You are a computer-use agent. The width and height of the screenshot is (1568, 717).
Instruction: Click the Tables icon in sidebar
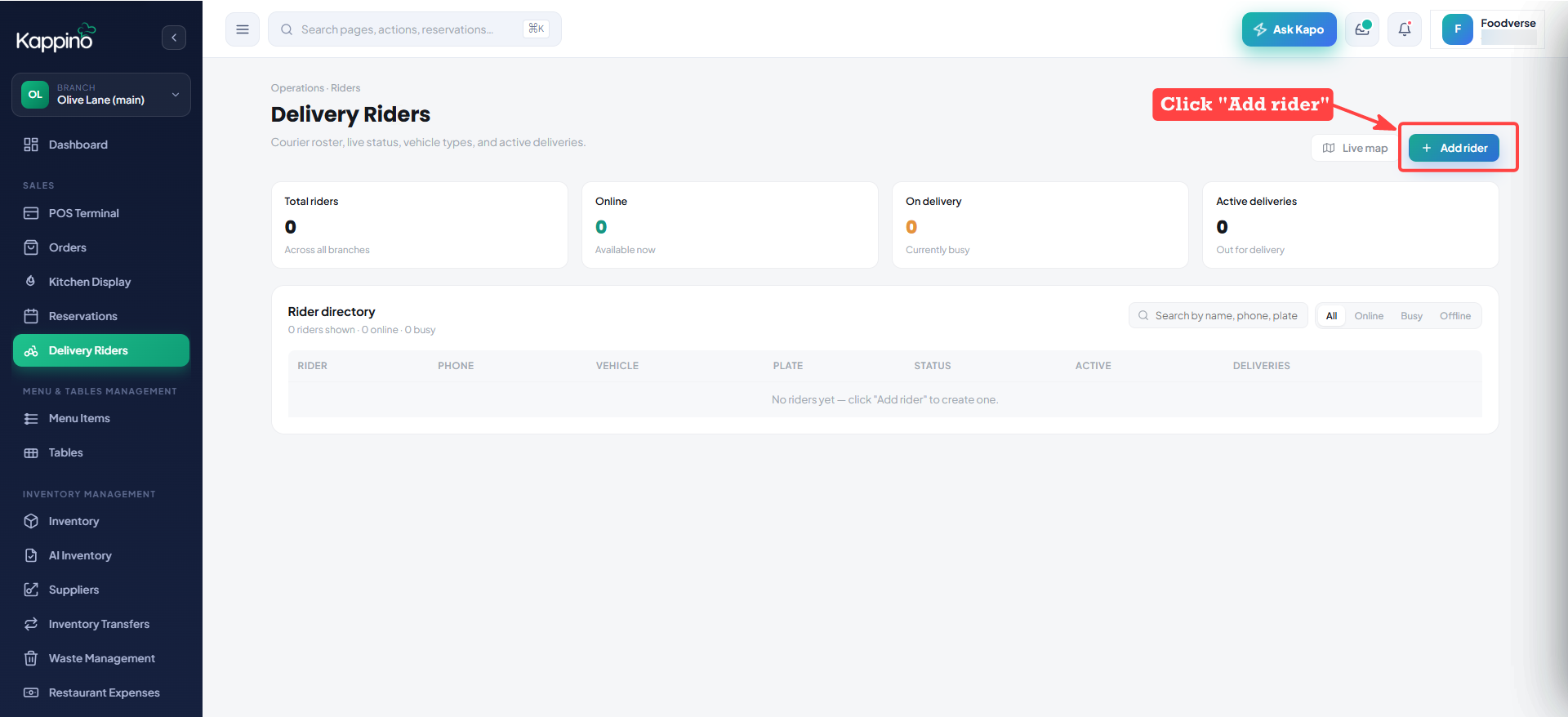[x=31, y=452]
